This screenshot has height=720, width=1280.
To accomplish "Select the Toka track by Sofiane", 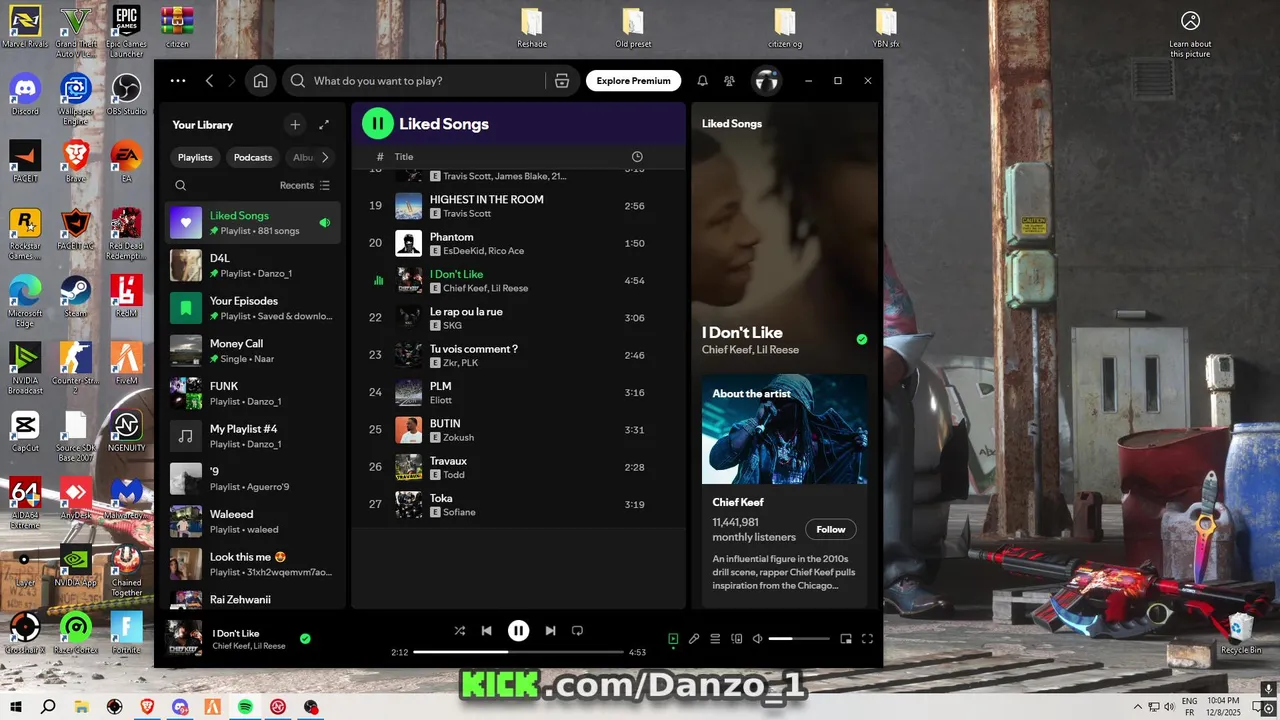I will click(x=518, y=505).
